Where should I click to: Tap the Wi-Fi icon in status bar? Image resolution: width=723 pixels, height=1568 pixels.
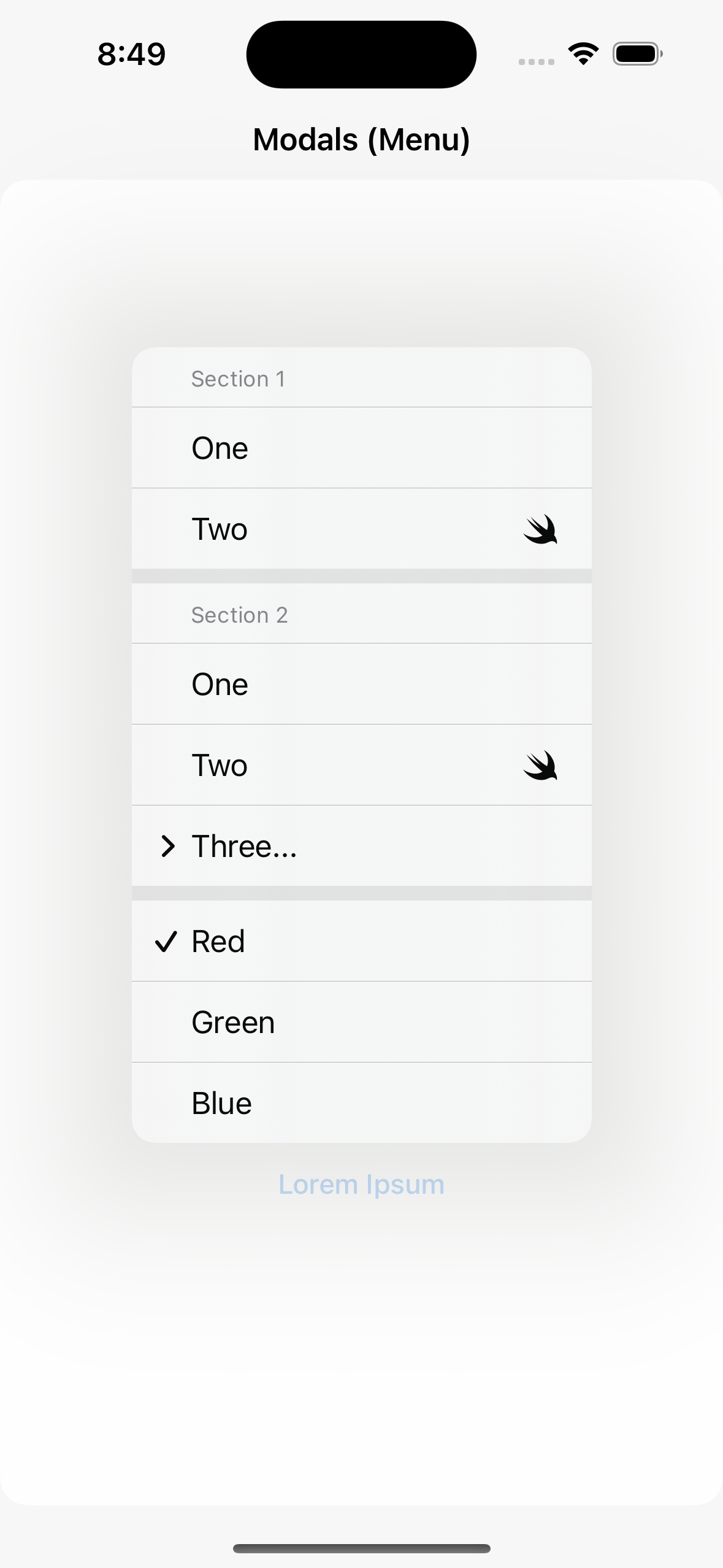583,54
